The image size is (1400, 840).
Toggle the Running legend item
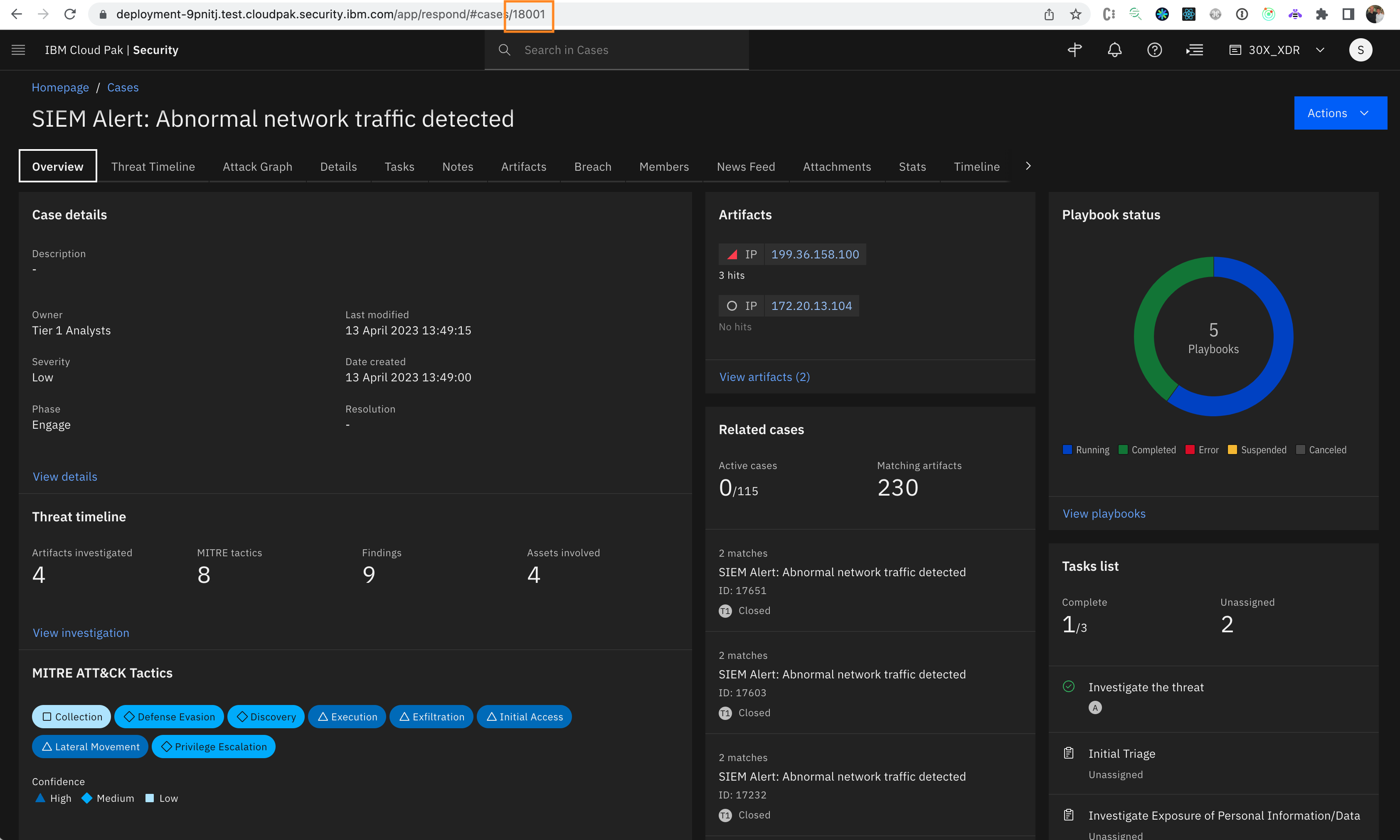(1086, 449)
